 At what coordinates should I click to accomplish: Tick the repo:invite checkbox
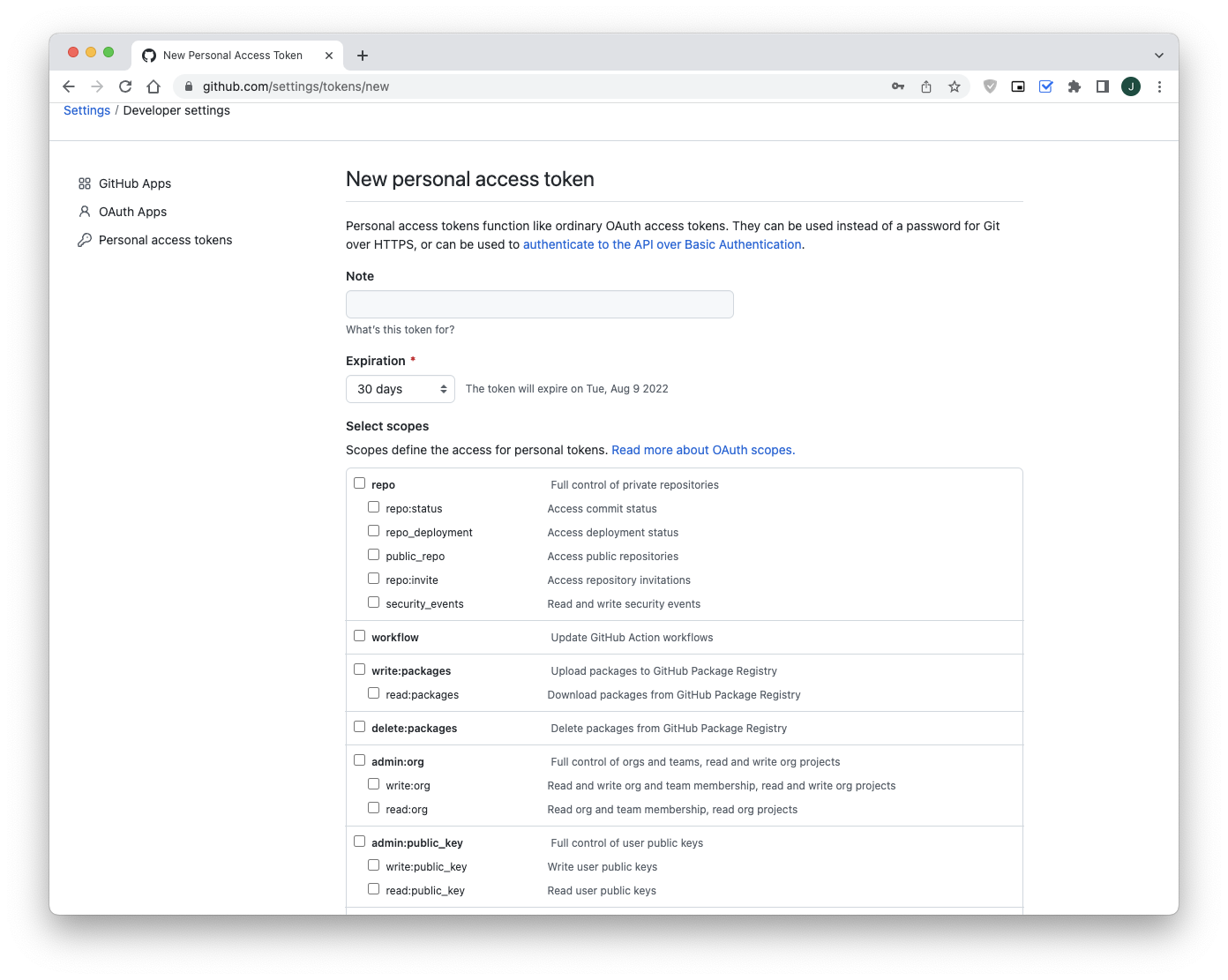pyautogui.click(x=373, y=579)
